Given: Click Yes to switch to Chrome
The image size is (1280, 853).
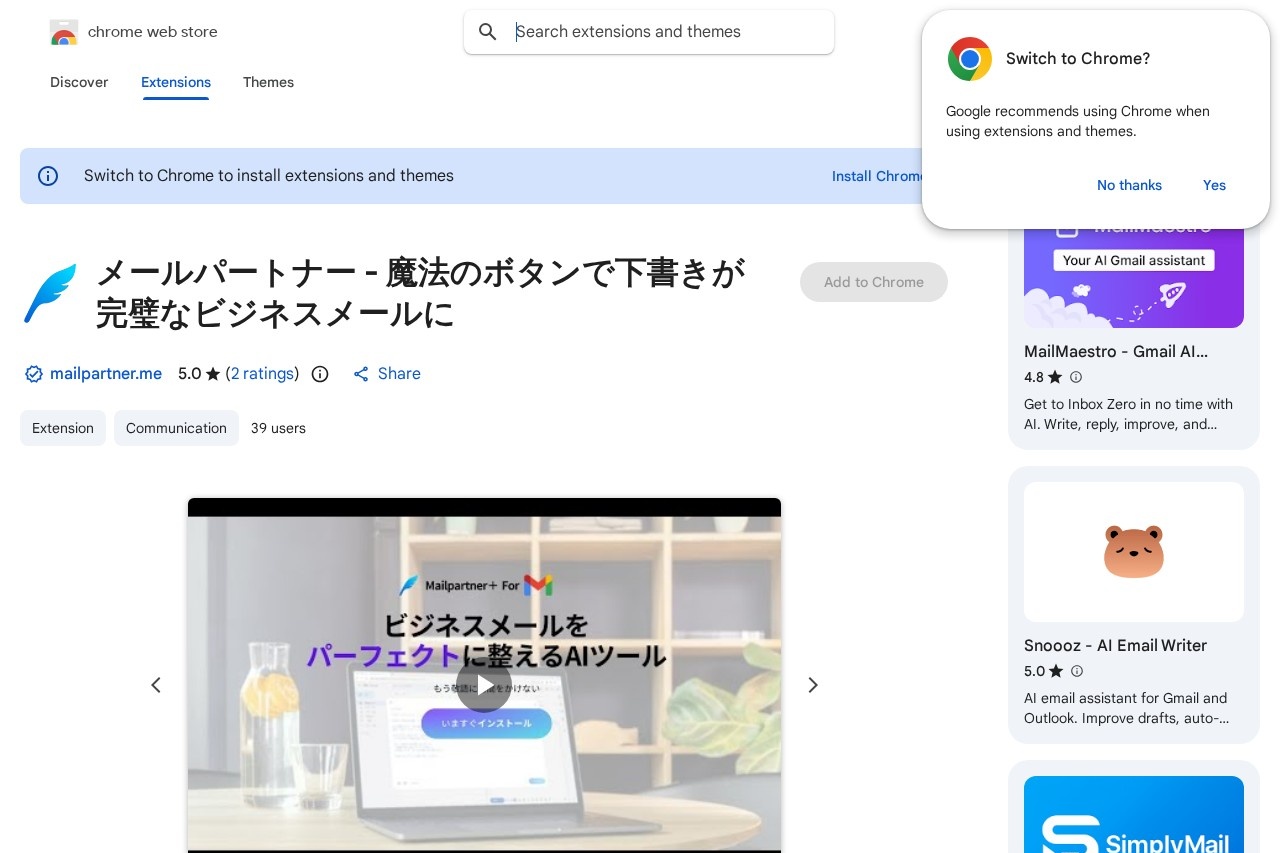Looking at the screenshot, I should click(1214, 185).
